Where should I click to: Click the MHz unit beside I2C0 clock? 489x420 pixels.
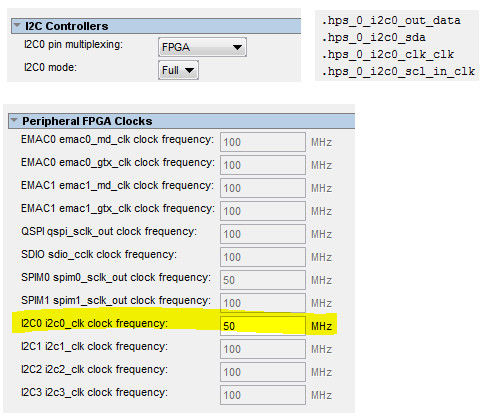click(321, 326)
